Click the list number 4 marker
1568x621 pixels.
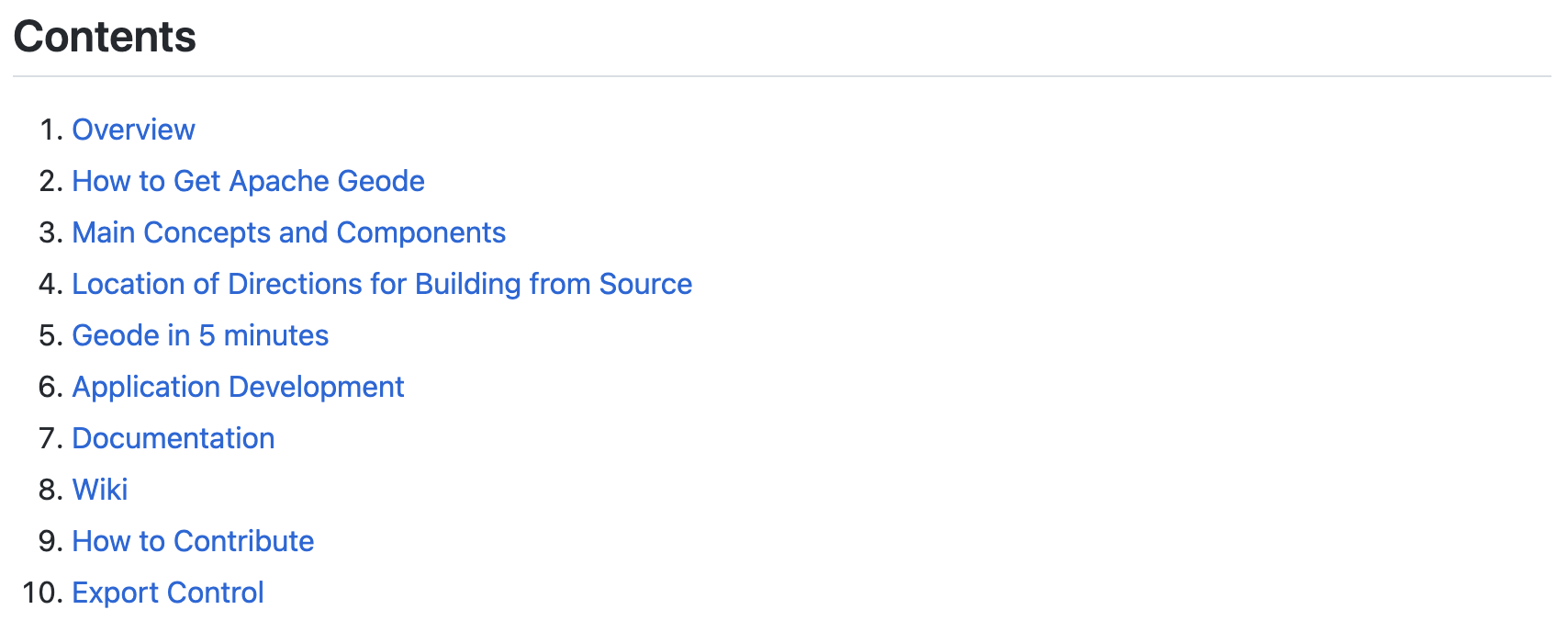point(50,284)
